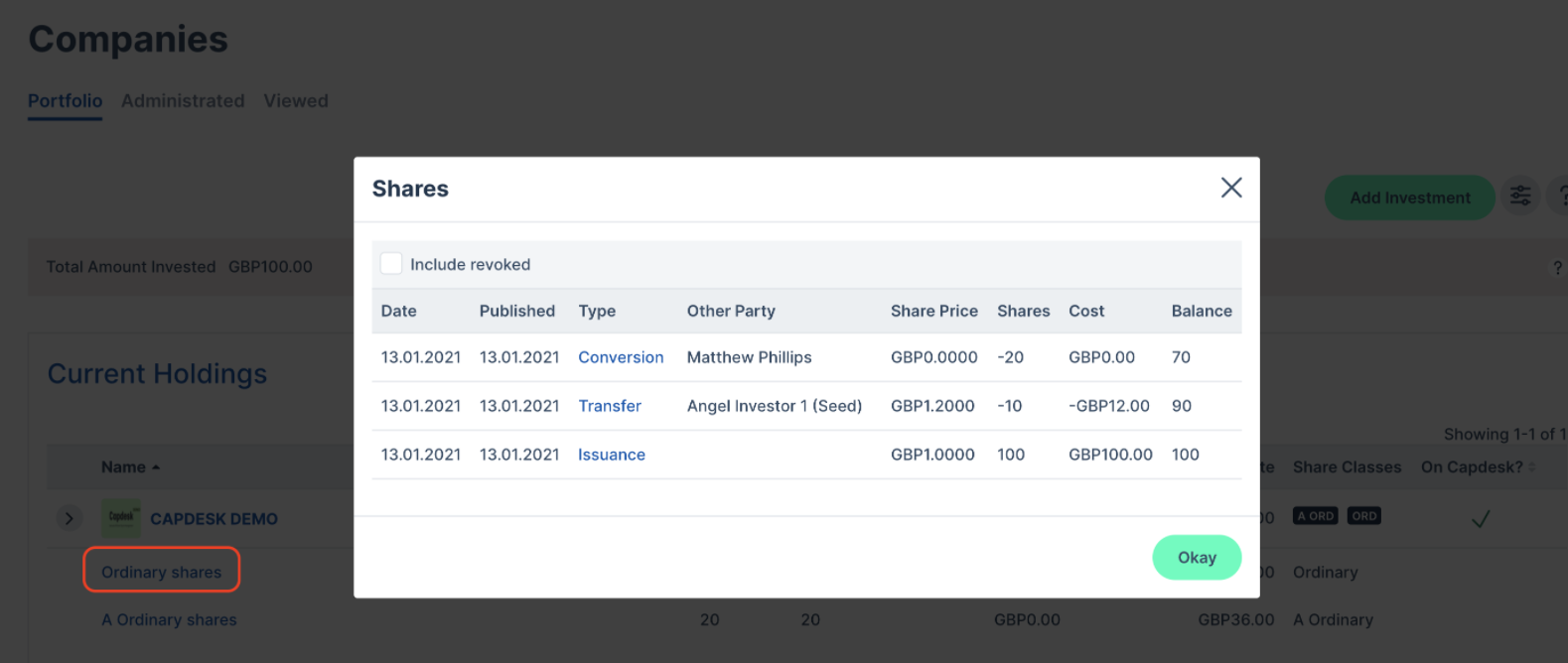Click the A ORD share class badge
The height and width of the screenshot is (663, 1568).
(x=1316, y=516)
